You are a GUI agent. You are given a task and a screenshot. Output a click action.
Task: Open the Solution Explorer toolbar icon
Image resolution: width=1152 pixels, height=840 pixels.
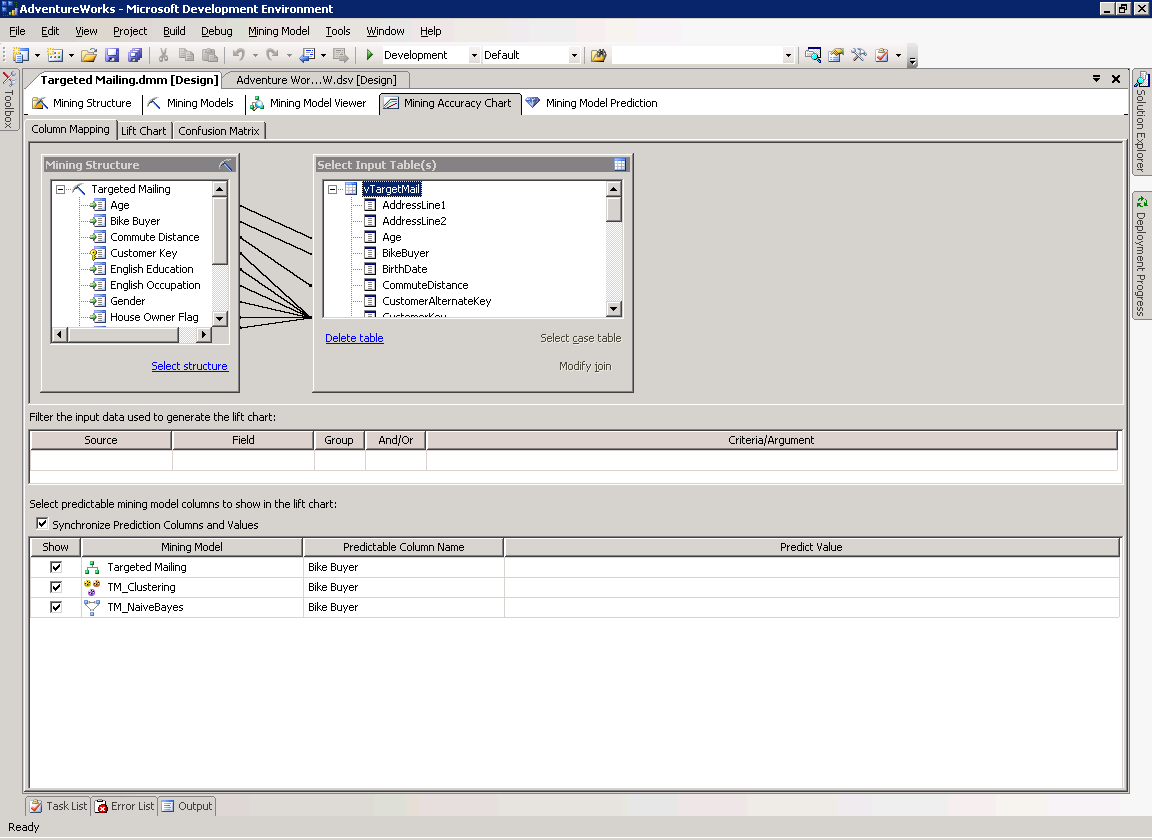(x=813, y=55)
